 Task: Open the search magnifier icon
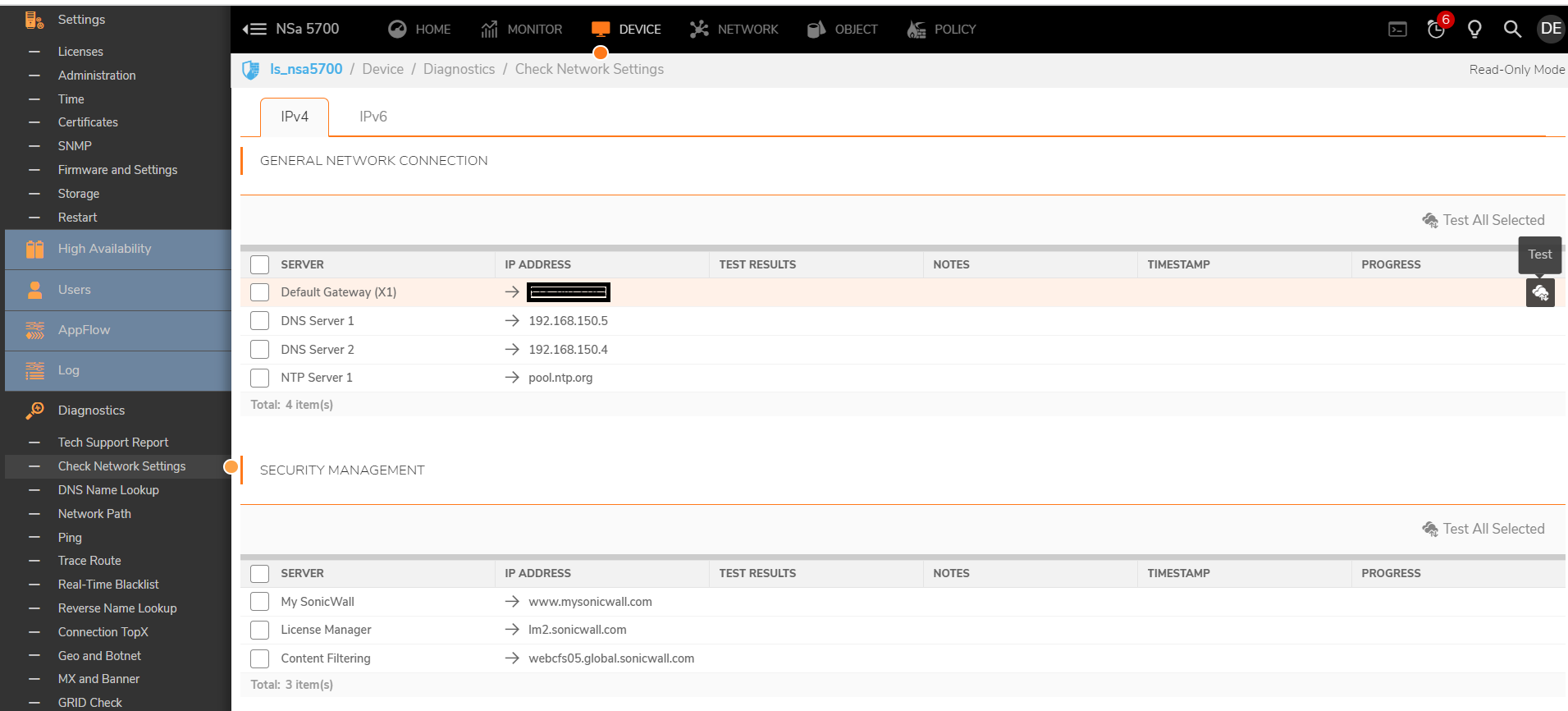coord(1512,30)
